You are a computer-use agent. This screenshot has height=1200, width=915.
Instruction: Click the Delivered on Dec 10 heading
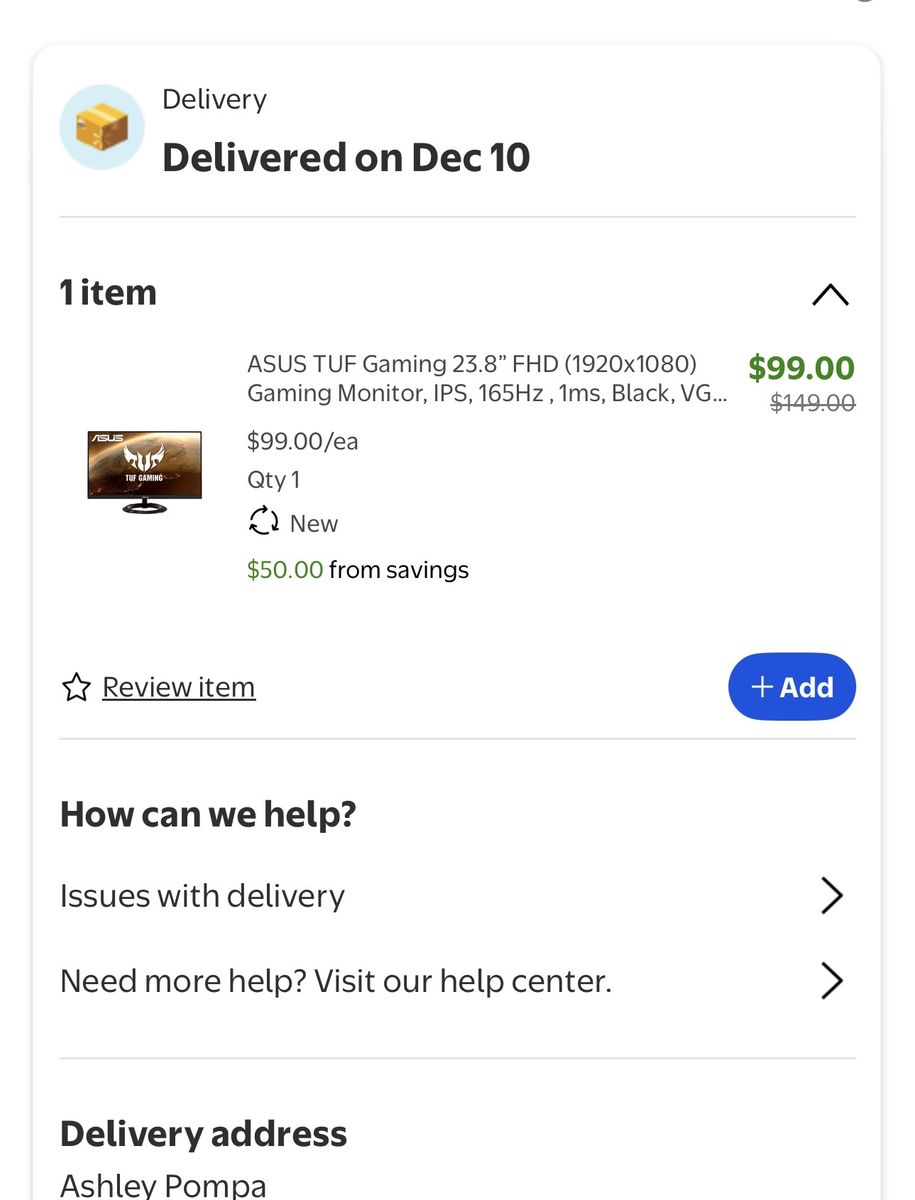tap(346, 158)
